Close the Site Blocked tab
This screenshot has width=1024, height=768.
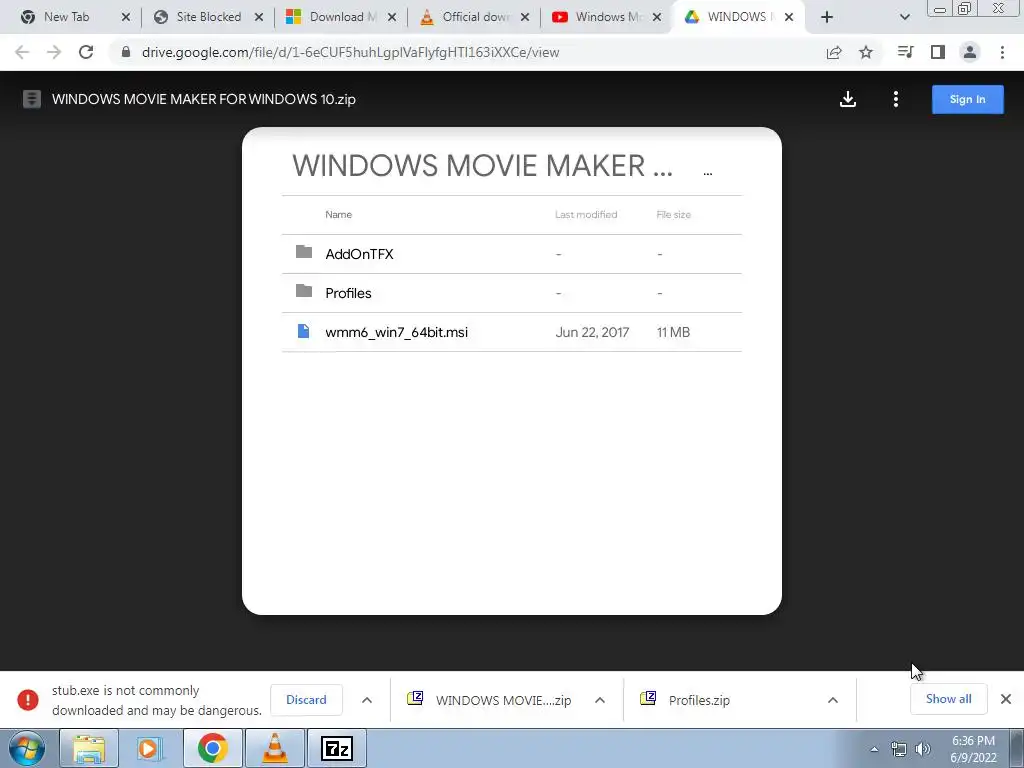point(259,17)
